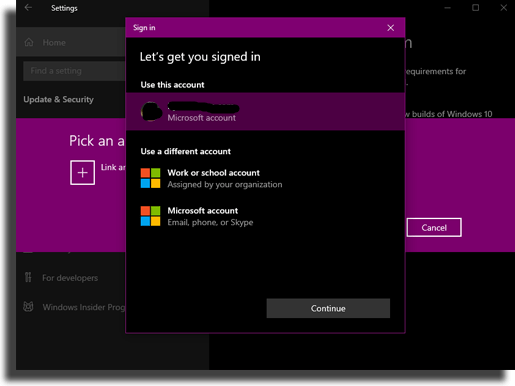Maximize the Settings window
The image size is (515, 386).
coord(476,8)
